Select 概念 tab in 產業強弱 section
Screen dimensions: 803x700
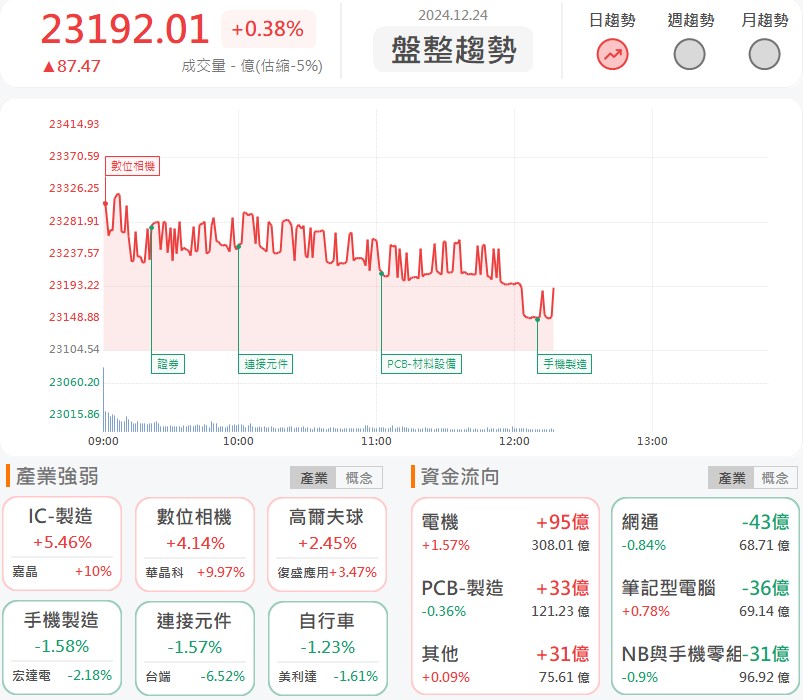(x=359, y=478)
